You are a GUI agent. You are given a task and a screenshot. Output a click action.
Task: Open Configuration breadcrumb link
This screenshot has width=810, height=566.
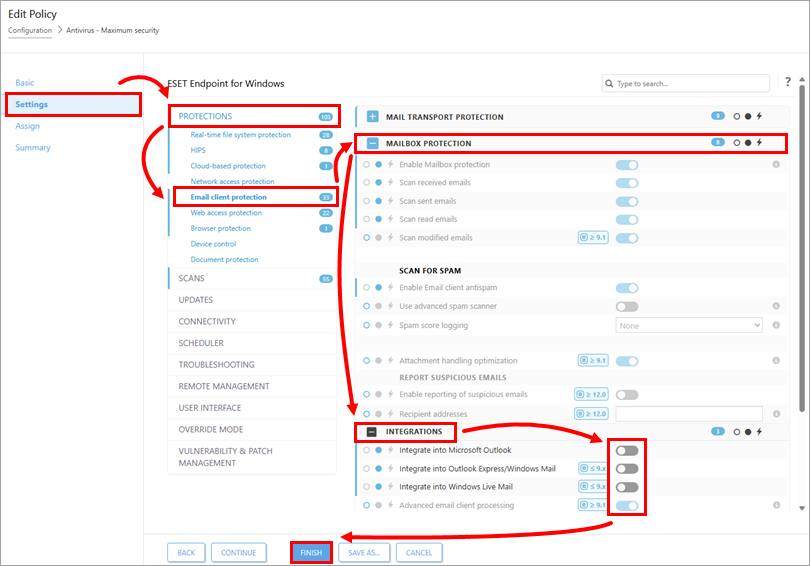point(30,30)
